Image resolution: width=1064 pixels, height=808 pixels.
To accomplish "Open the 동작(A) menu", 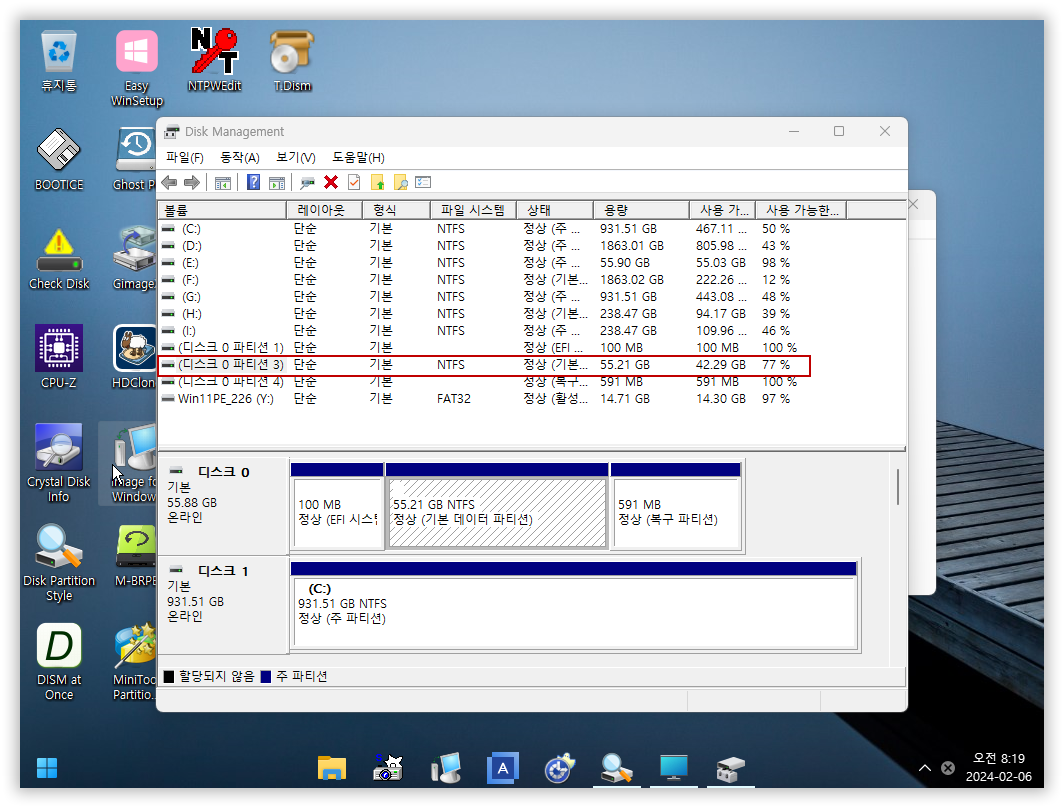I will (x=240, y=157).
